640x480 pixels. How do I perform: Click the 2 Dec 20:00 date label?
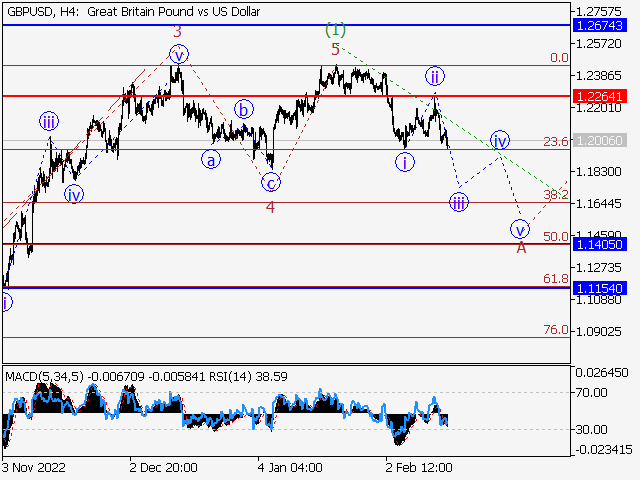coord(163,467)
